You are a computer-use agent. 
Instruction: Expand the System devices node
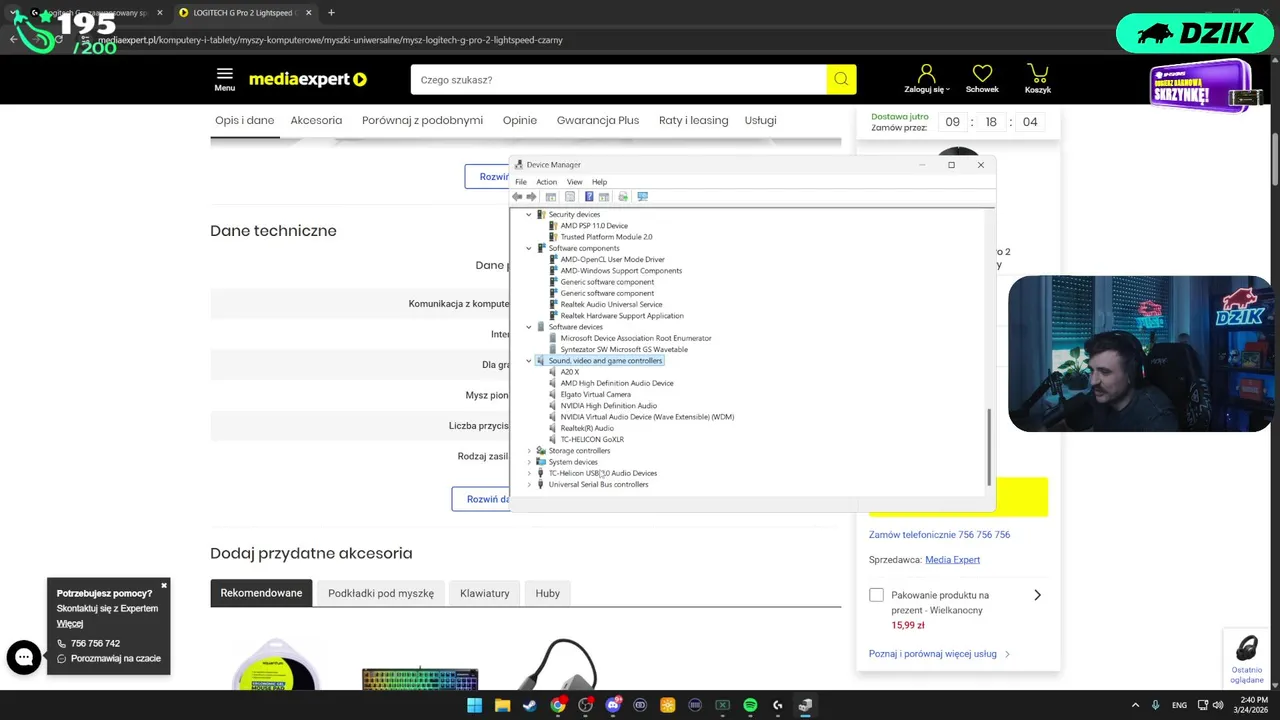(529, 462)
